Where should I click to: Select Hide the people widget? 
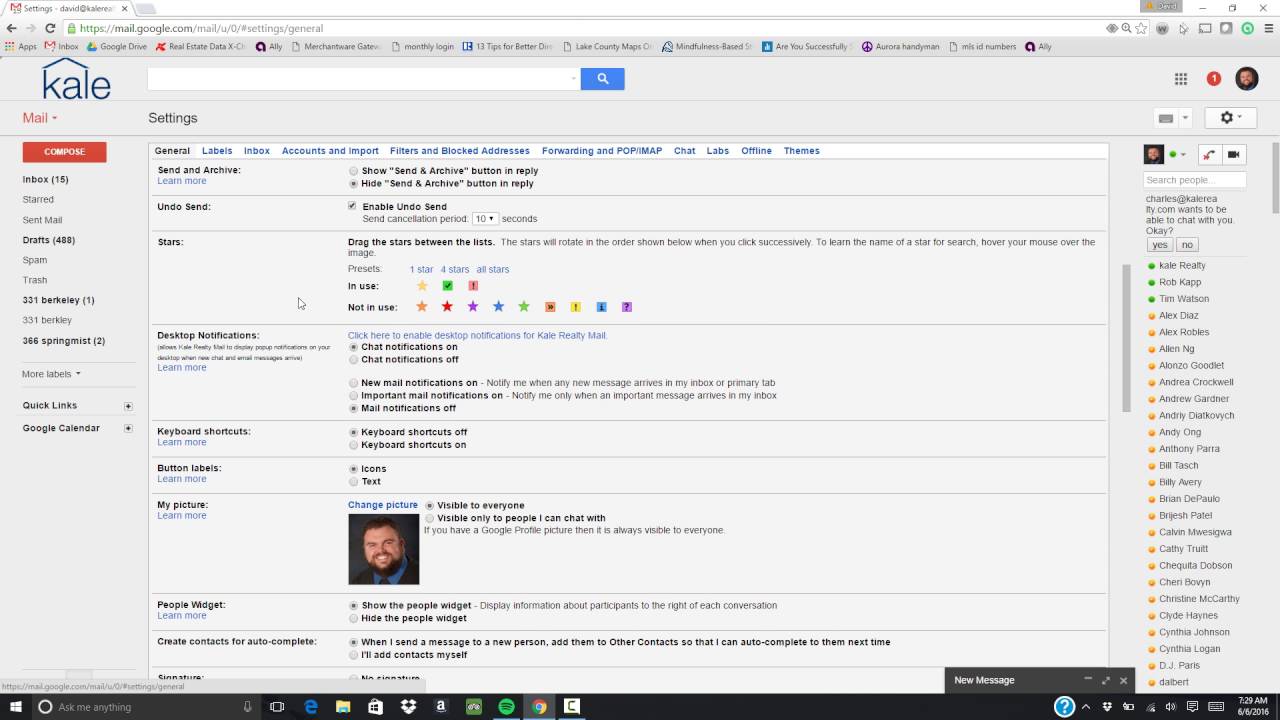click(353, 618)
